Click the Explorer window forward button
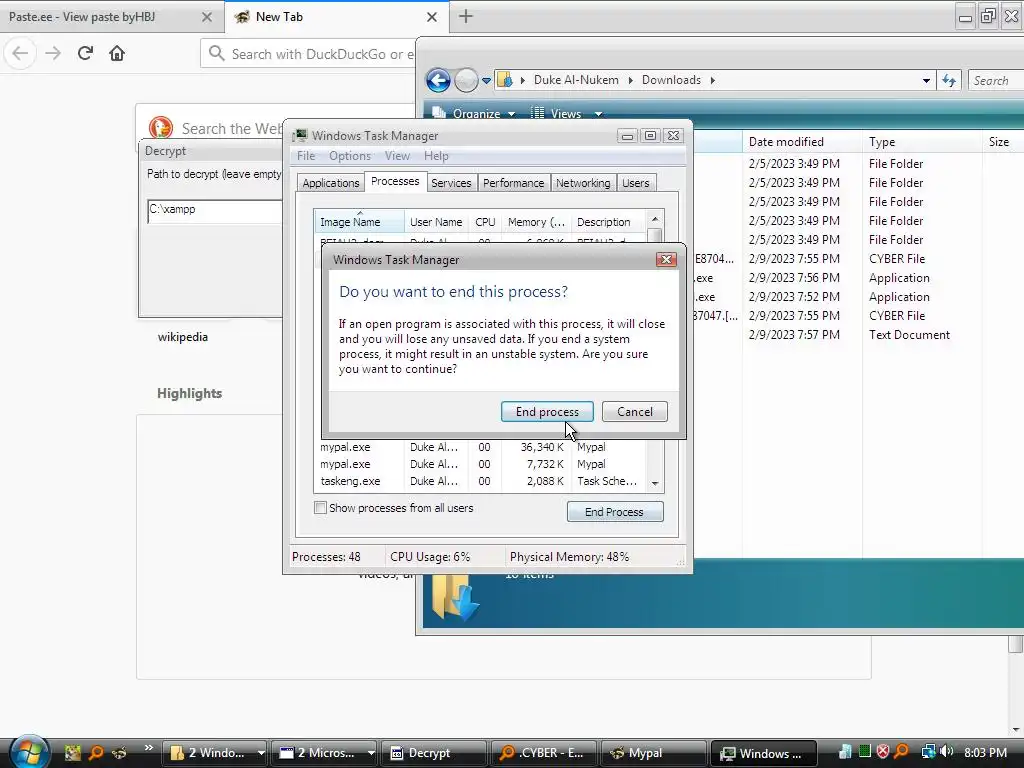1024x768 pixels. click(x=466, y=80)
